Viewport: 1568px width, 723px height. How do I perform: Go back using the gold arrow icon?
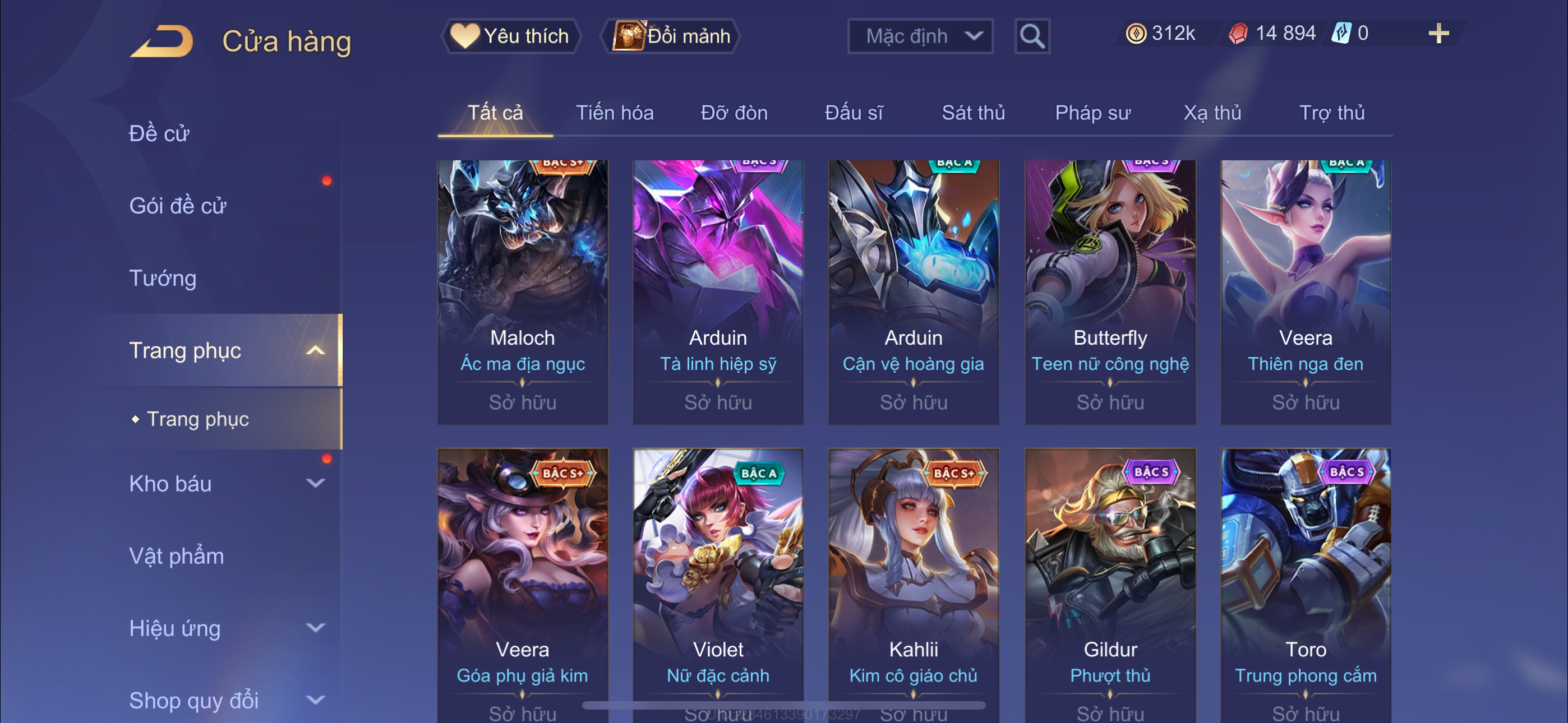pyautogui.click(x=162, y=41)
